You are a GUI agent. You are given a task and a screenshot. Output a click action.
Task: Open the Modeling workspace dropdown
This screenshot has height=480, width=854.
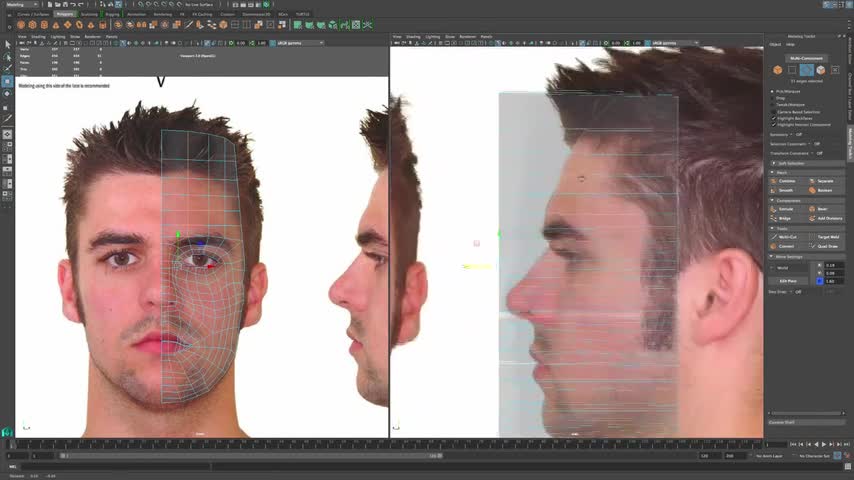[x=20, y=4]
